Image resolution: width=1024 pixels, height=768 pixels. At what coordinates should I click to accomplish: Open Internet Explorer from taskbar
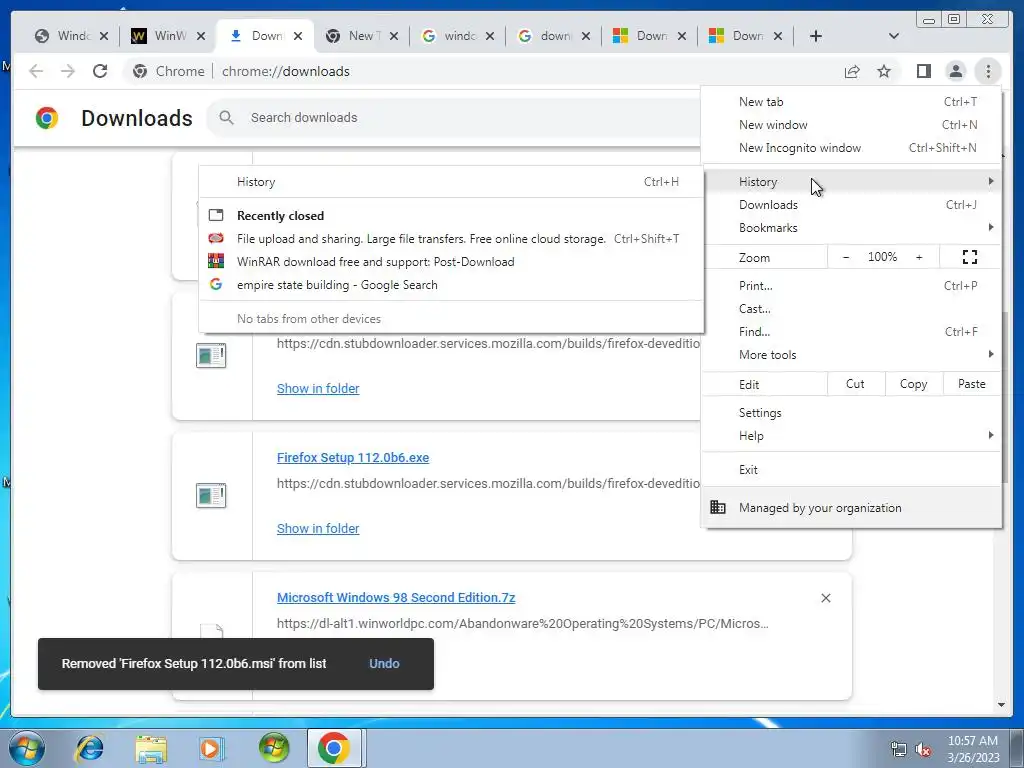click(x=89, y=748)
